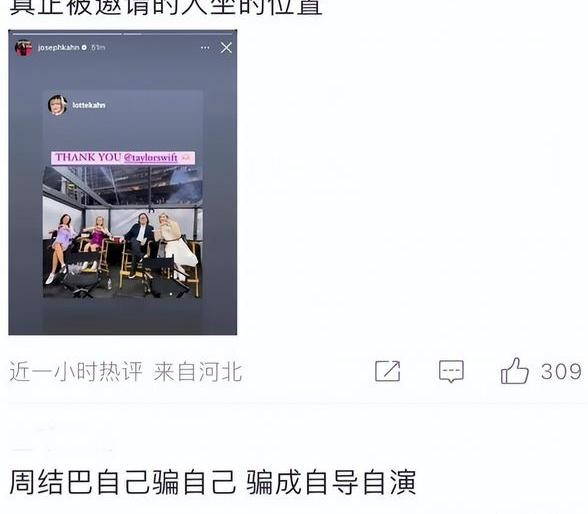Click the verified badge next to josephkahn
The width and height of the screenshot is (588, 514).
coord(84,48)
